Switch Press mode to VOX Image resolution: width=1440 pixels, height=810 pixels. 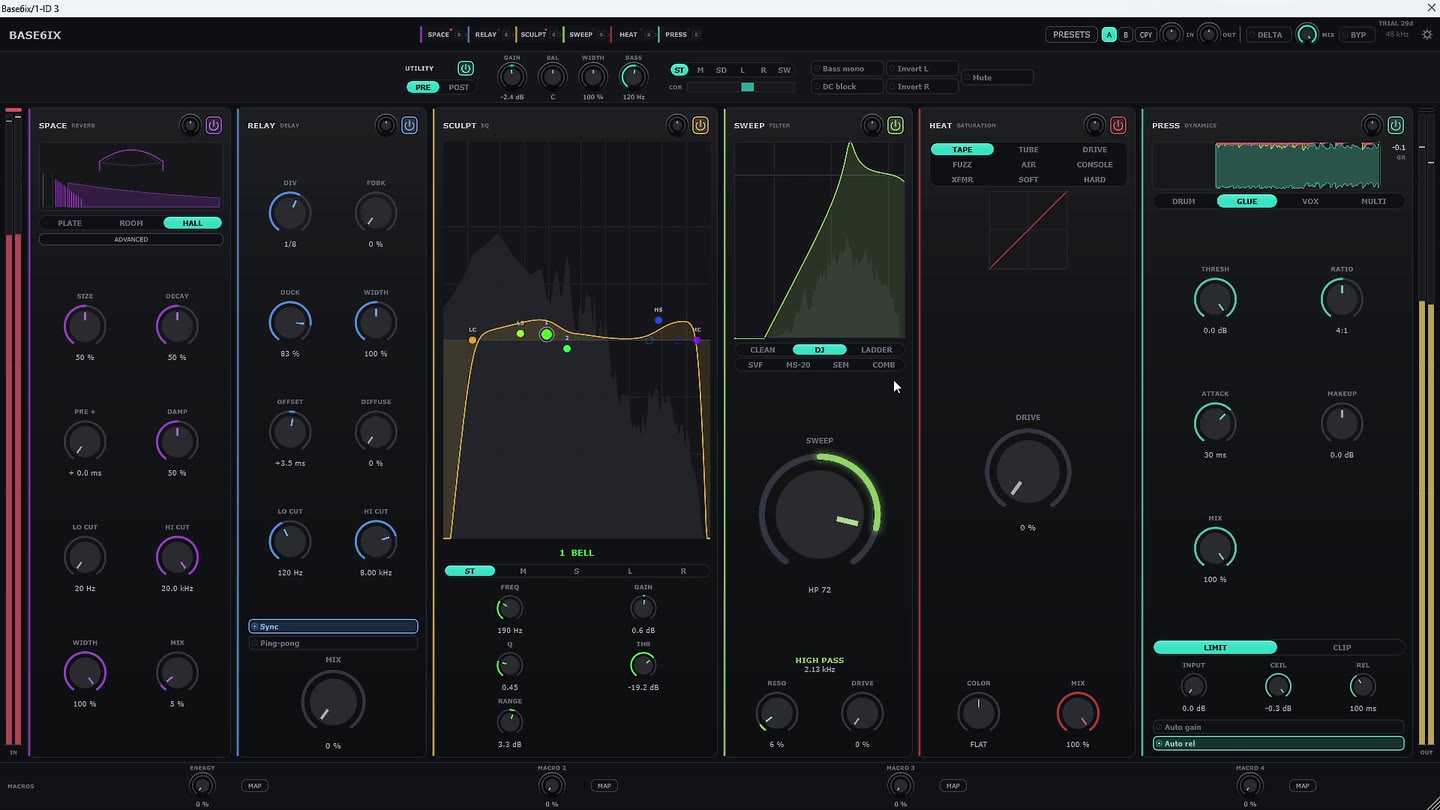(x=1310, y=201)
